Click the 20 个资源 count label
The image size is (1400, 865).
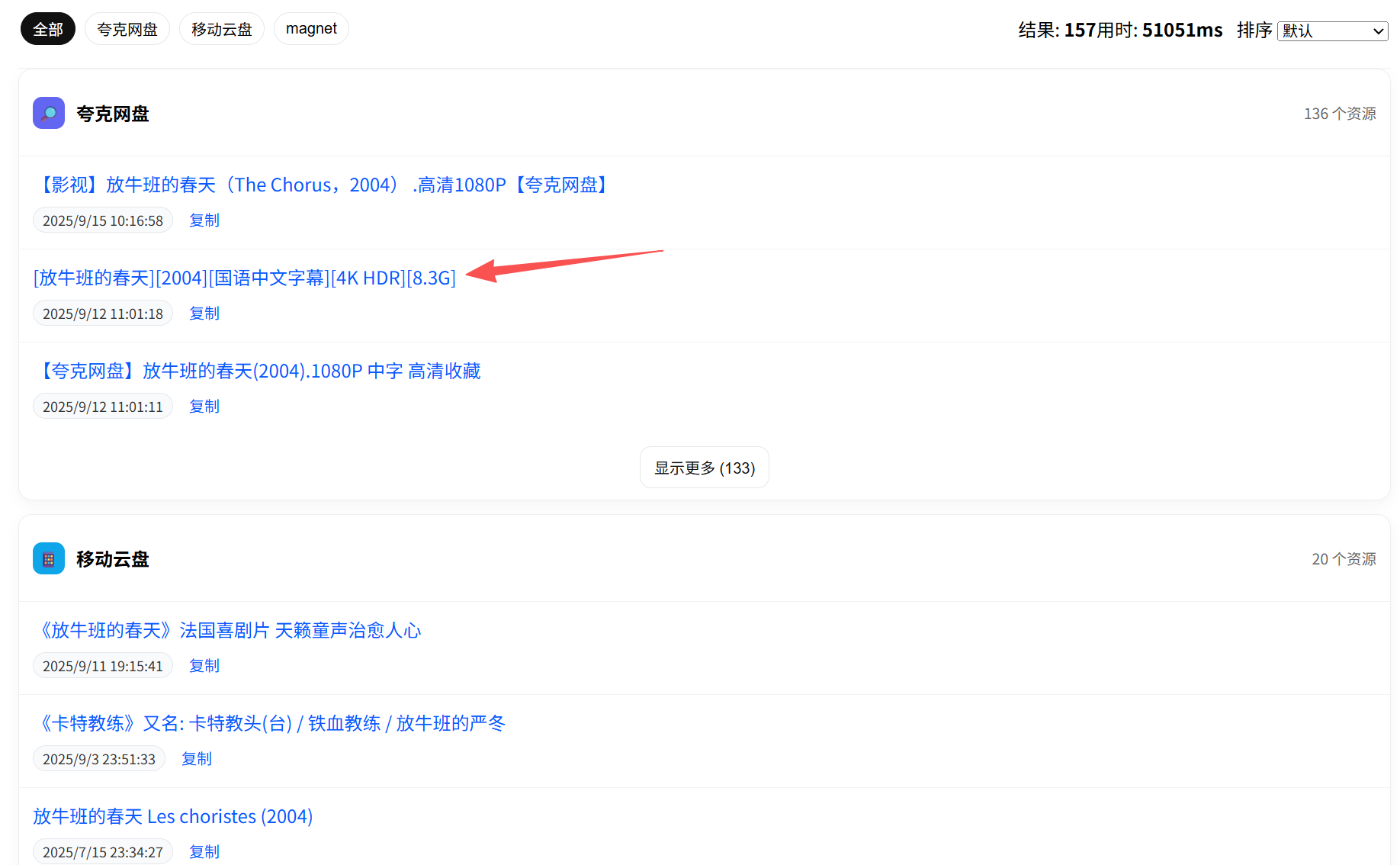coord(1344,559)
